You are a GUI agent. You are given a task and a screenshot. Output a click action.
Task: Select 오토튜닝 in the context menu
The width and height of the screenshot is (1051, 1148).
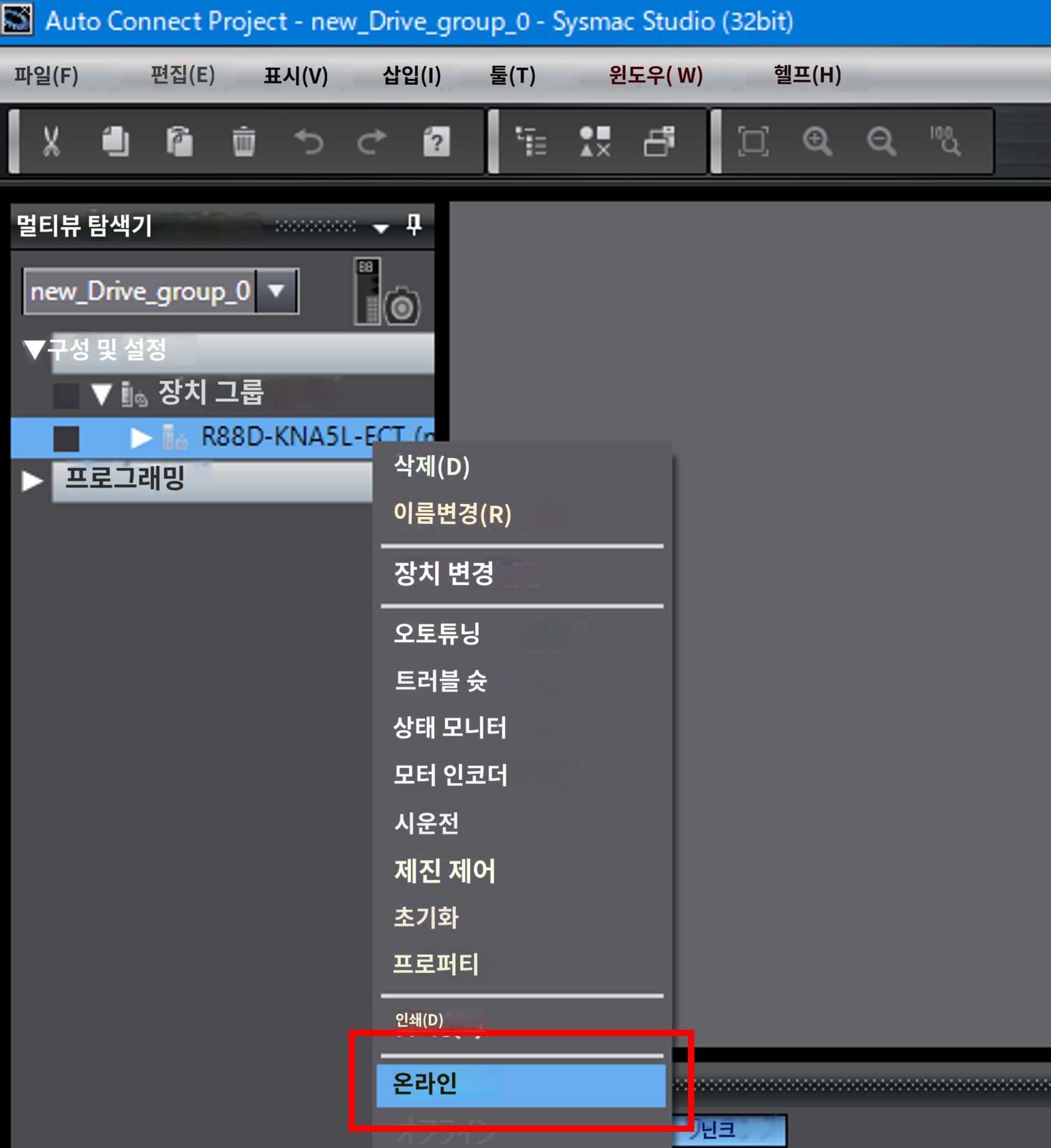(x=521, y=633)
